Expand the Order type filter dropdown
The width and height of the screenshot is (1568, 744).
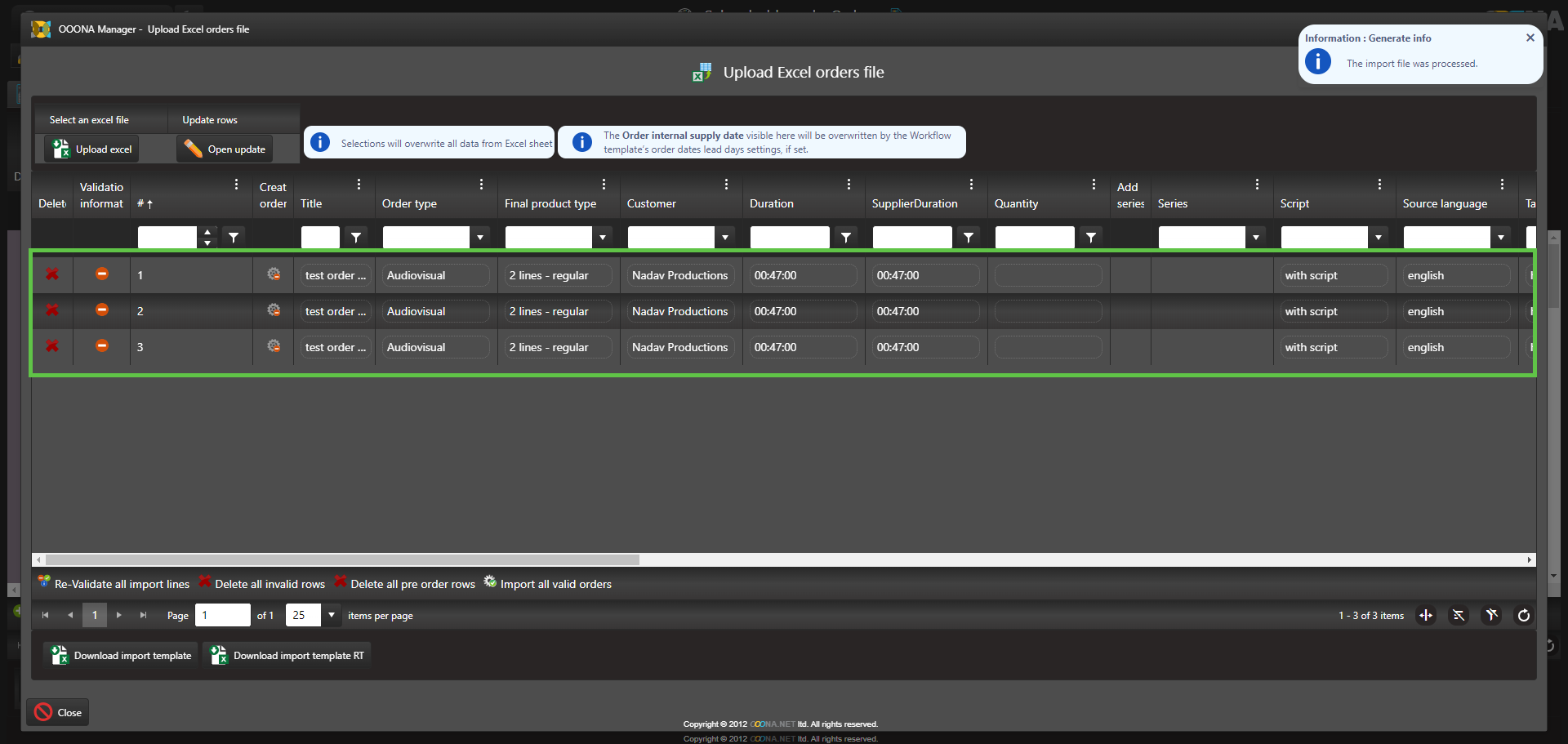click(x=480, y=238)
